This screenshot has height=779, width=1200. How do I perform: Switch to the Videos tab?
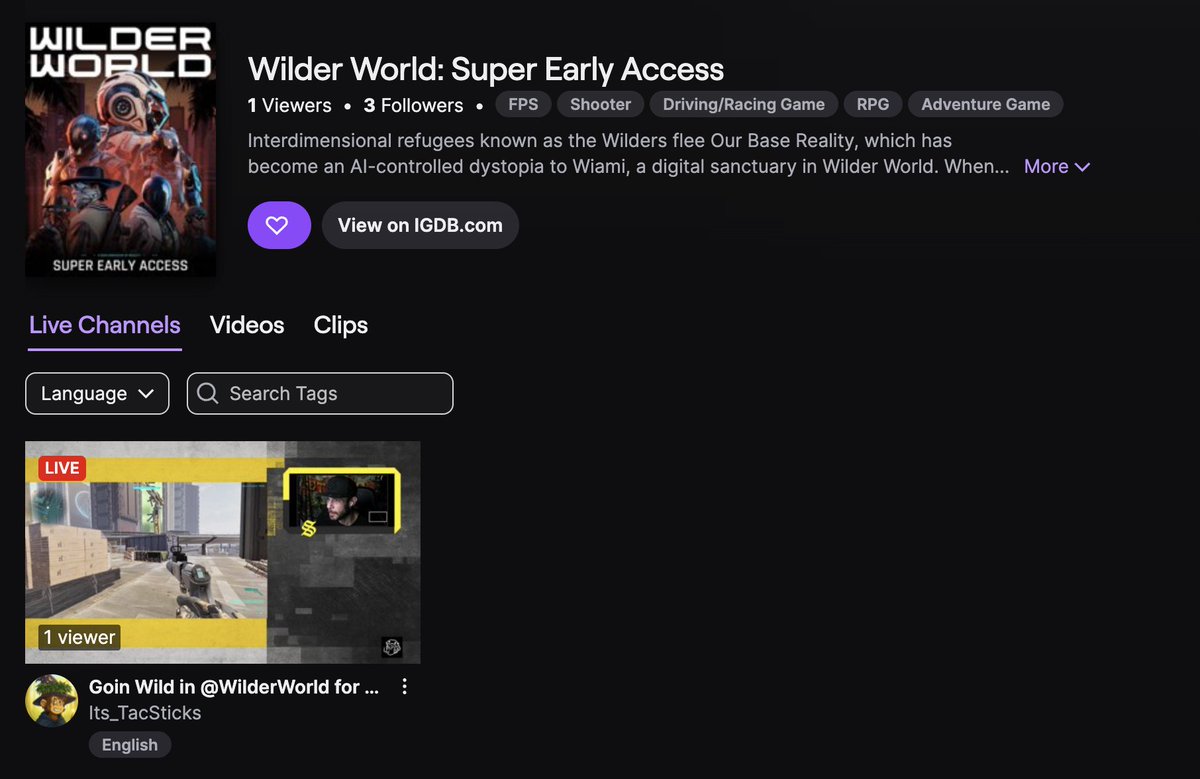pos(247,325)
